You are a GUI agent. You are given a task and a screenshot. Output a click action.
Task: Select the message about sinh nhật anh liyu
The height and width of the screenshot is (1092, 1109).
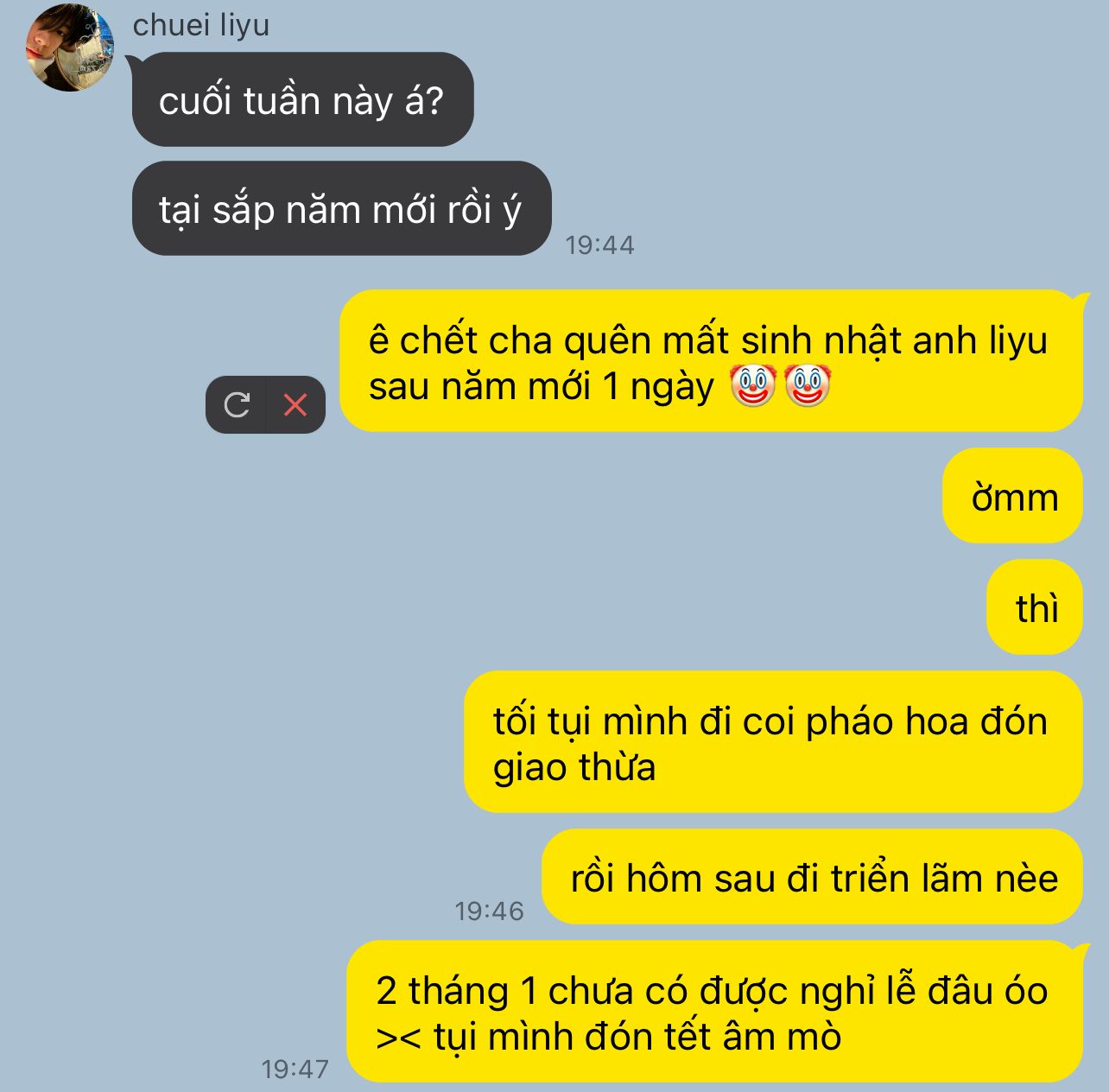pyautogui.click(x=711, y=361)
